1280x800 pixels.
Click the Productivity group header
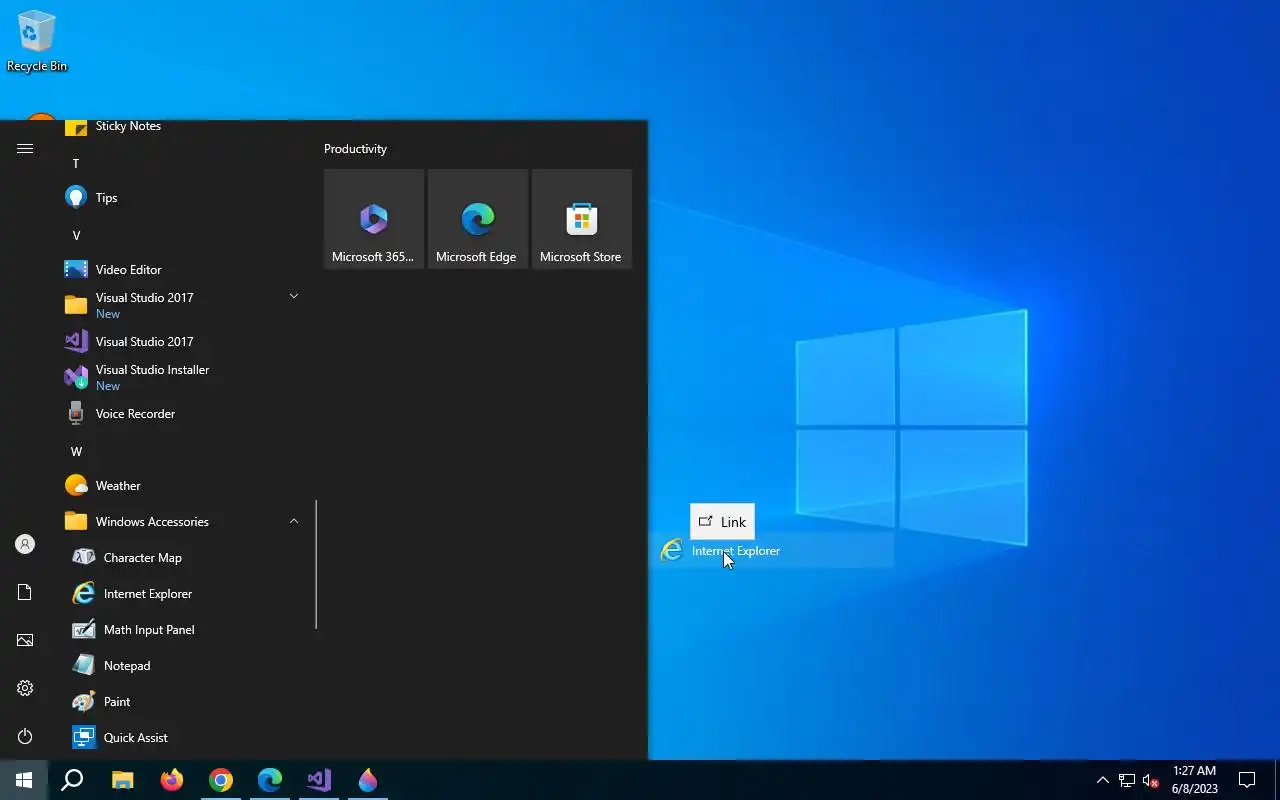pos(355,149)
